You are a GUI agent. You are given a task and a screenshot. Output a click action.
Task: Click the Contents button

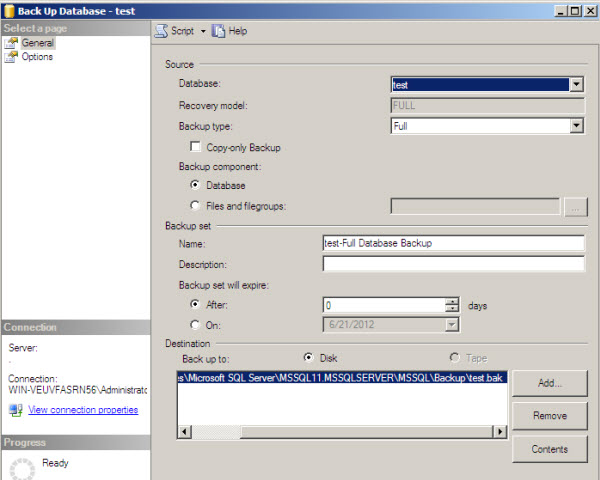(549, 449)
